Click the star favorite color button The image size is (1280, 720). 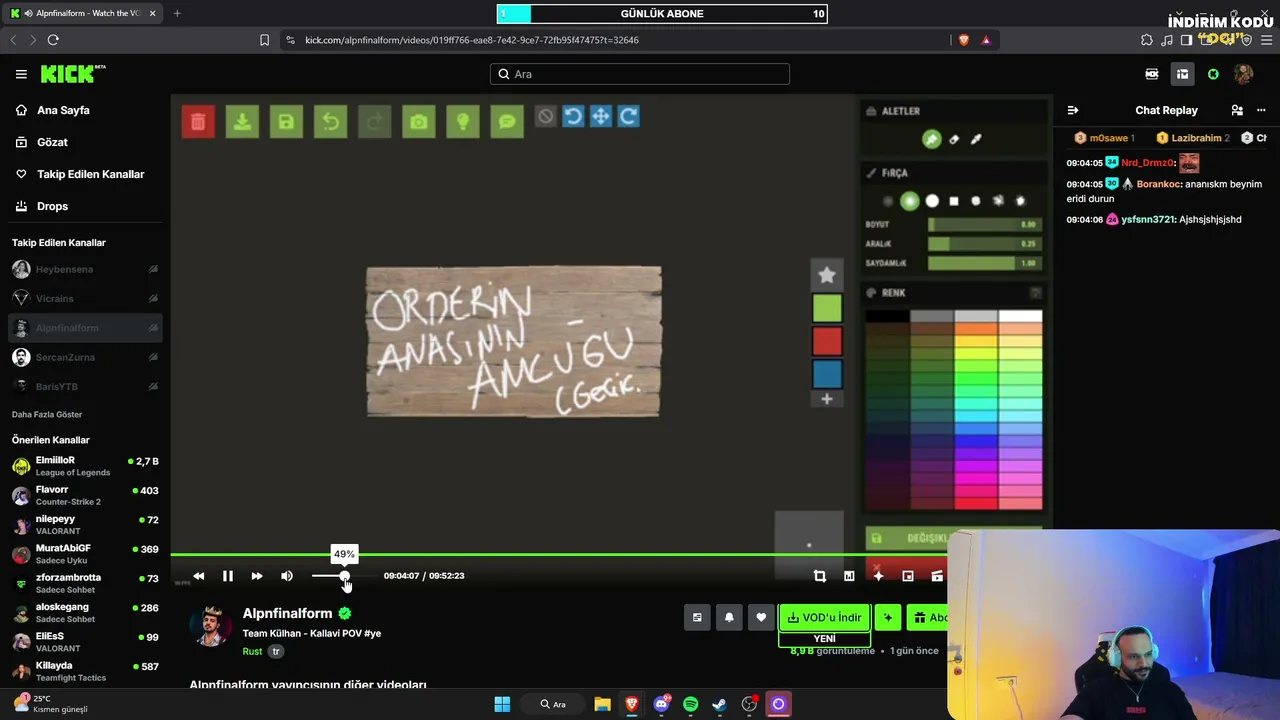pos(827,275)
